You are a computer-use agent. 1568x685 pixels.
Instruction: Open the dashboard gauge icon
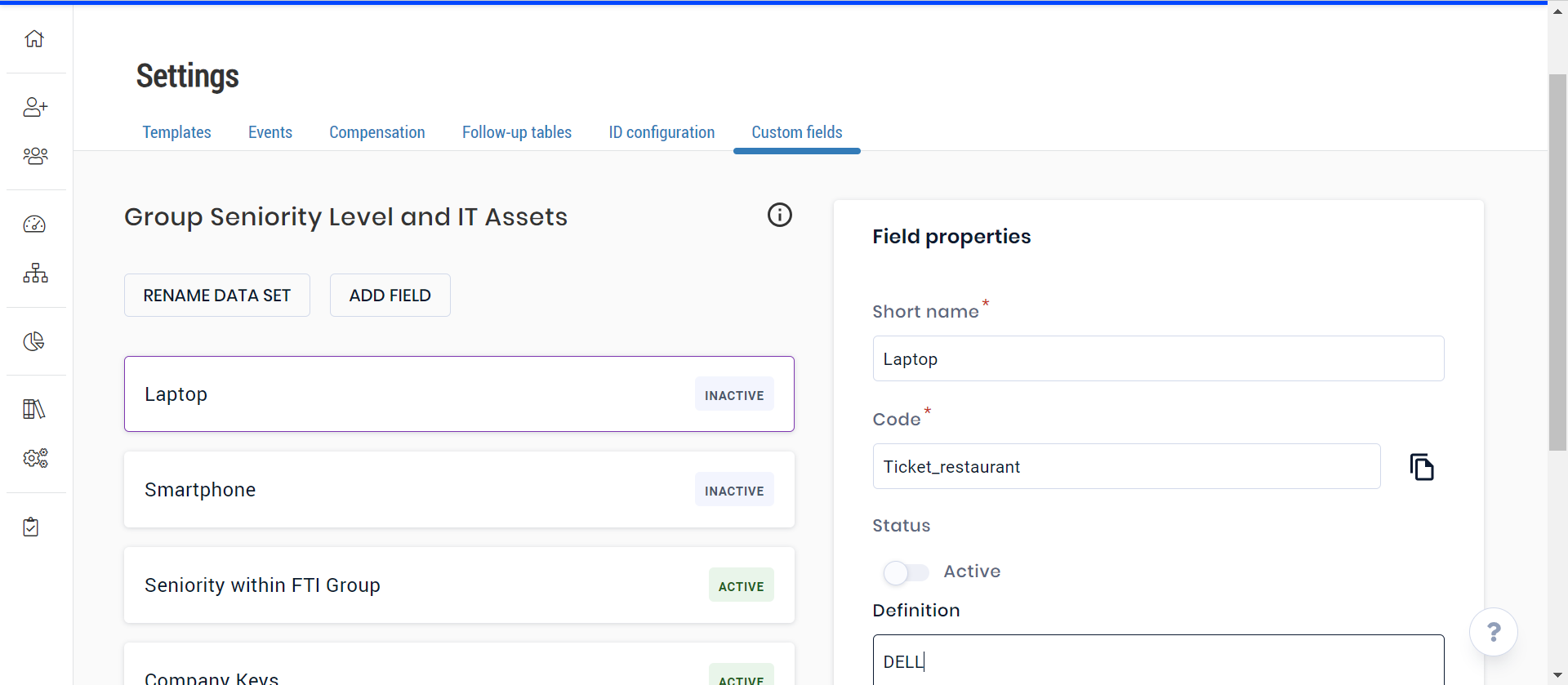pyautogui.click(x=34, y=224)
